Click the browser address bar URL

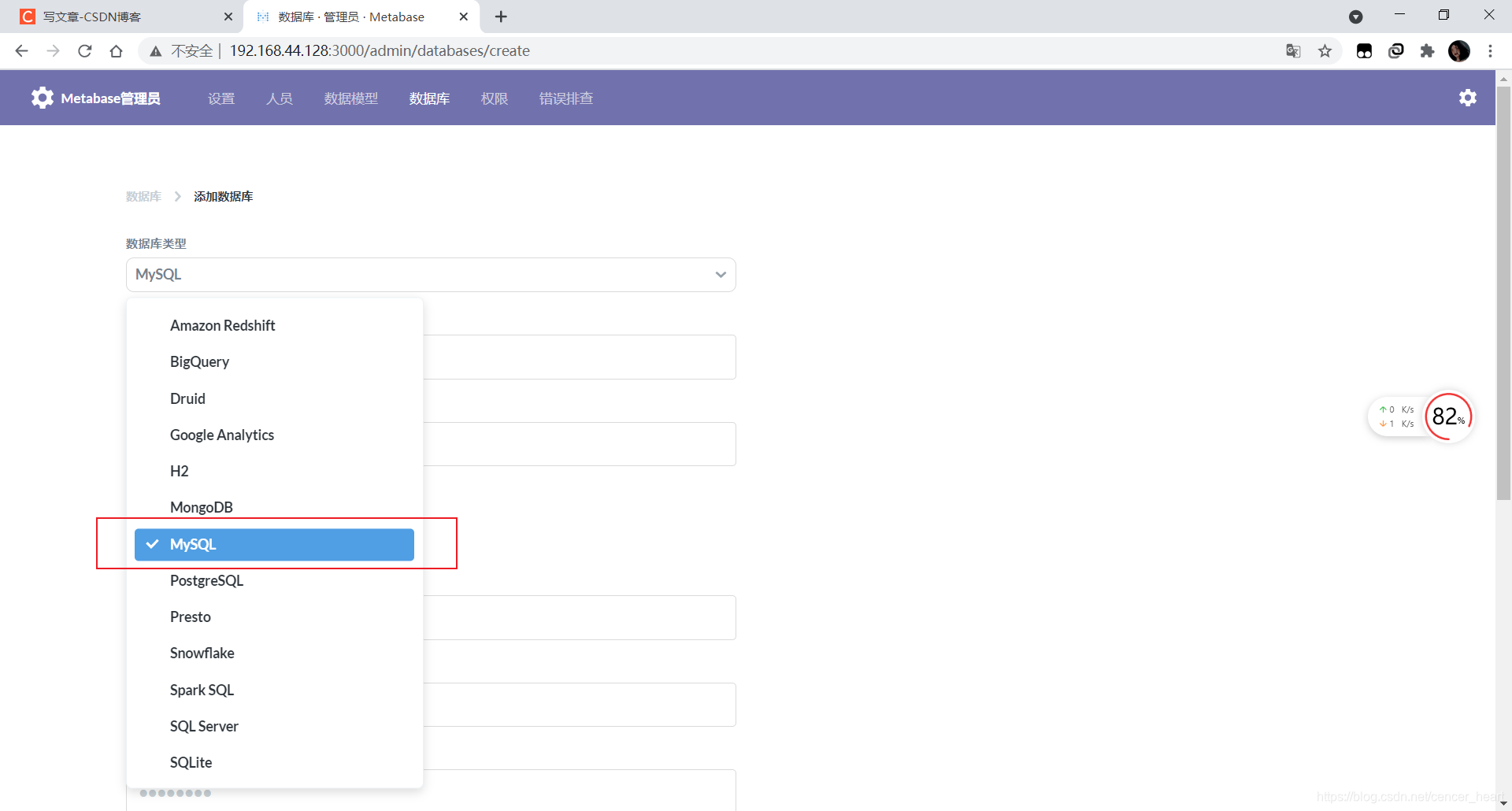(380, 51)
